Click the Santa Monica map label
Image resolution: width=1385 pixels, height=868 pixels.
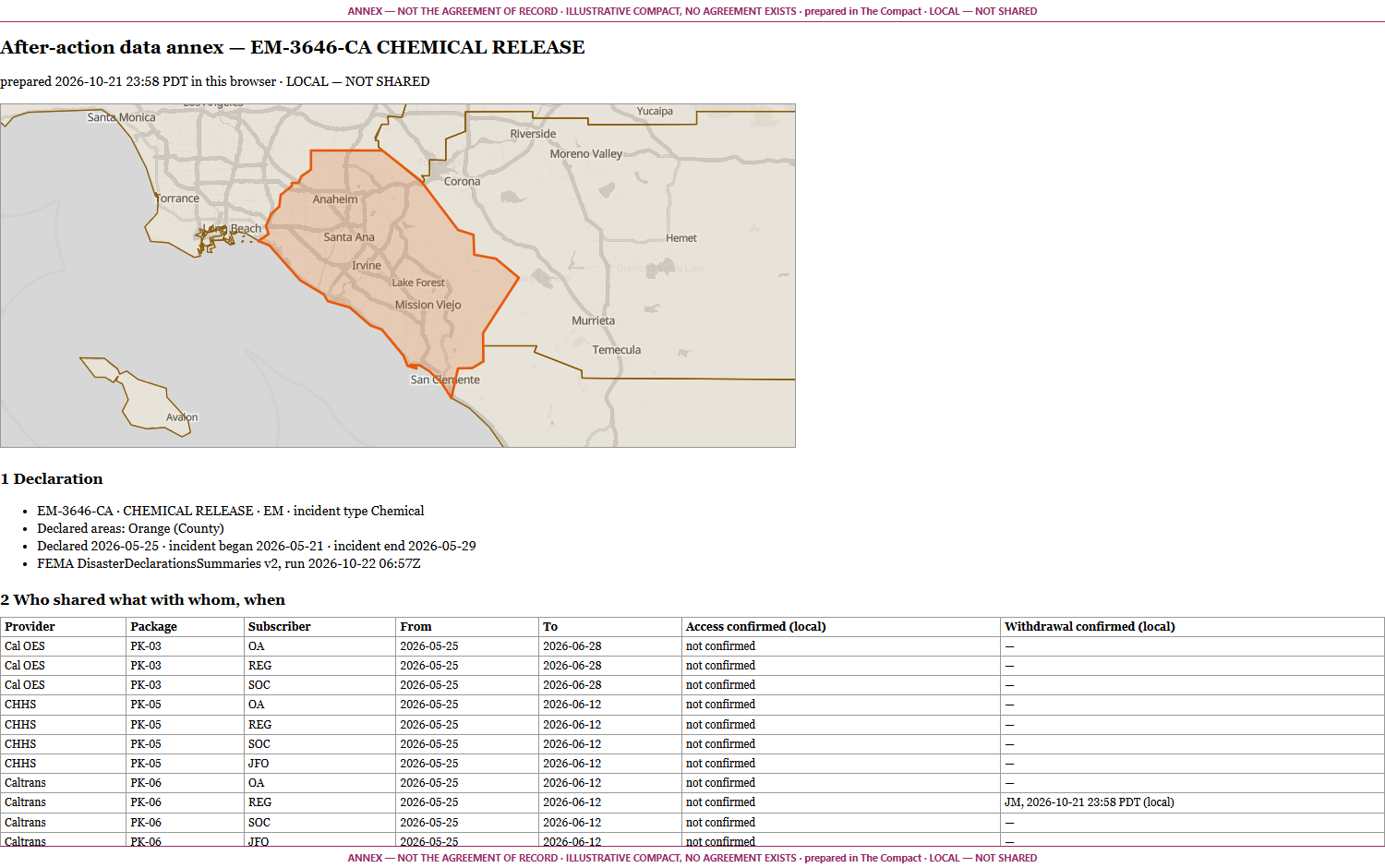121,117
